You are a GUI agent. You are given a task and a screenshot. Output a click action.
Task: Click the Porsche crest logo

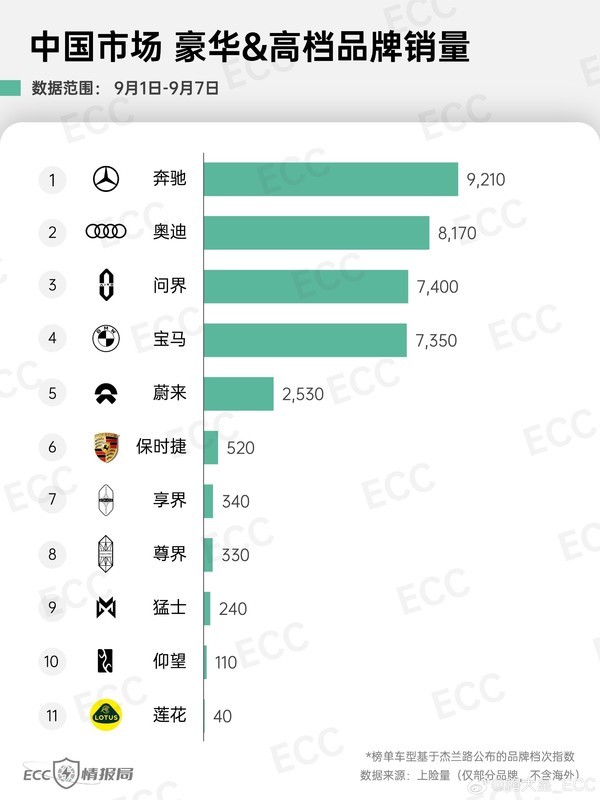106,447
